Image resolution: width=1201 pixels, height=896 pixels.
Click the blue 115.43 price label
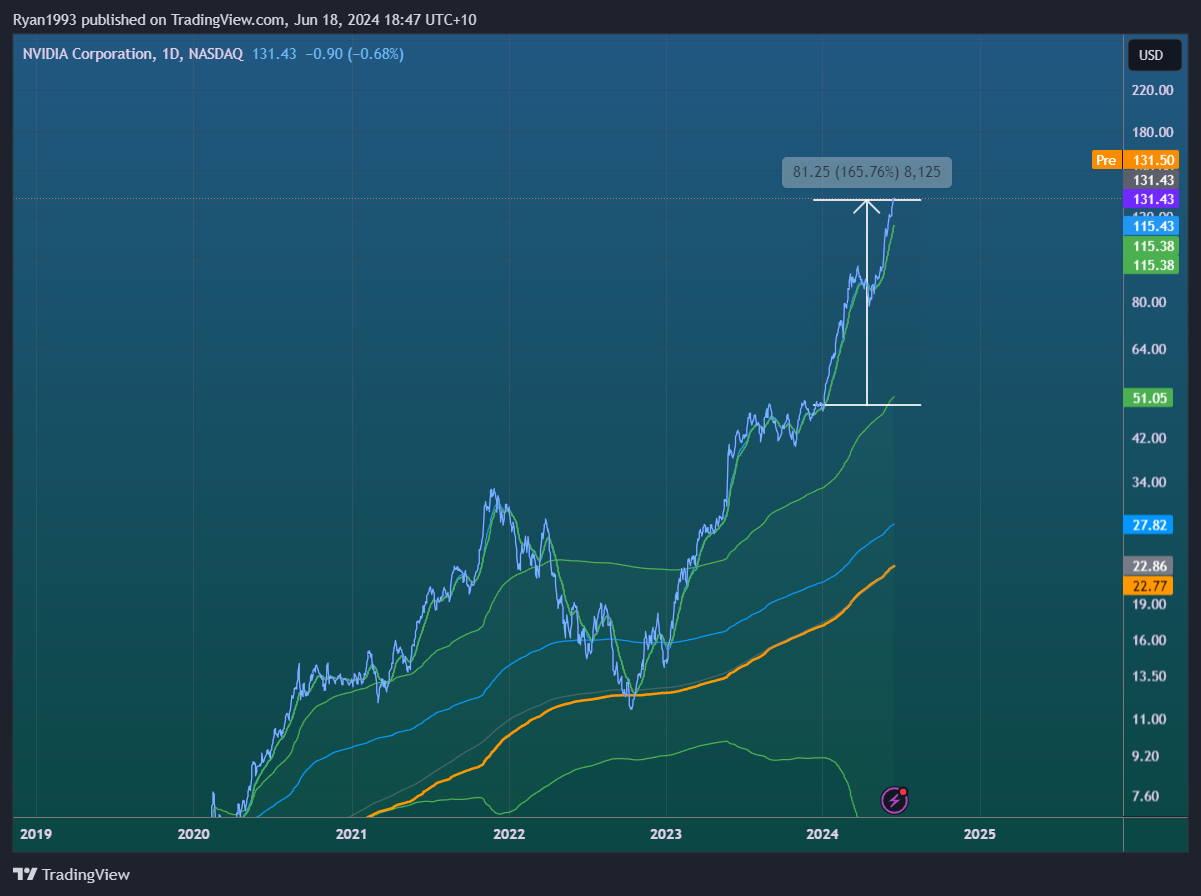click(x=1151, y=228)
